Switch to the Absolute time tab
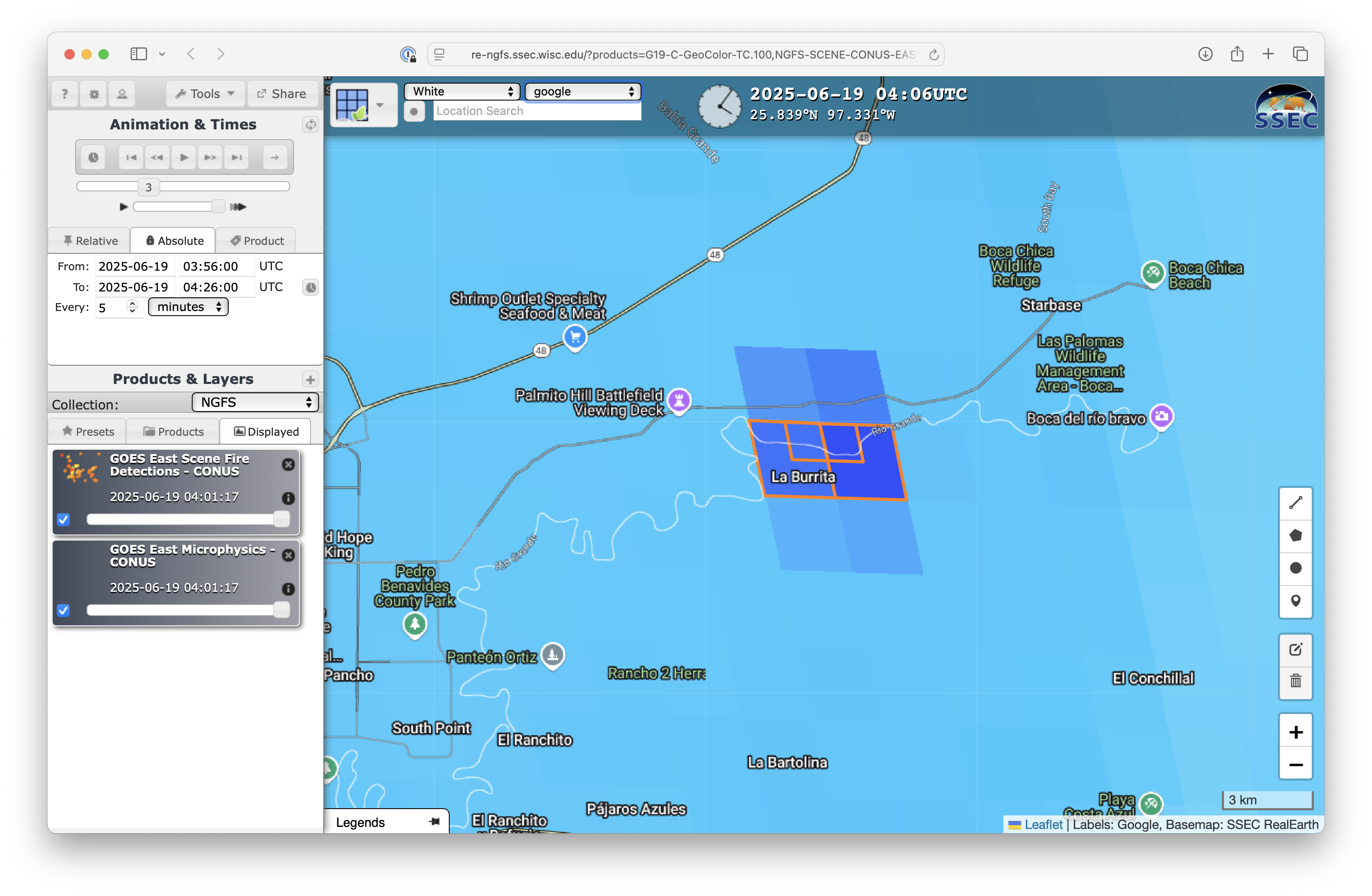Image resolution: width=1372 pixels, height=896 pixels. pyautogui.click(x=174, y=241)
